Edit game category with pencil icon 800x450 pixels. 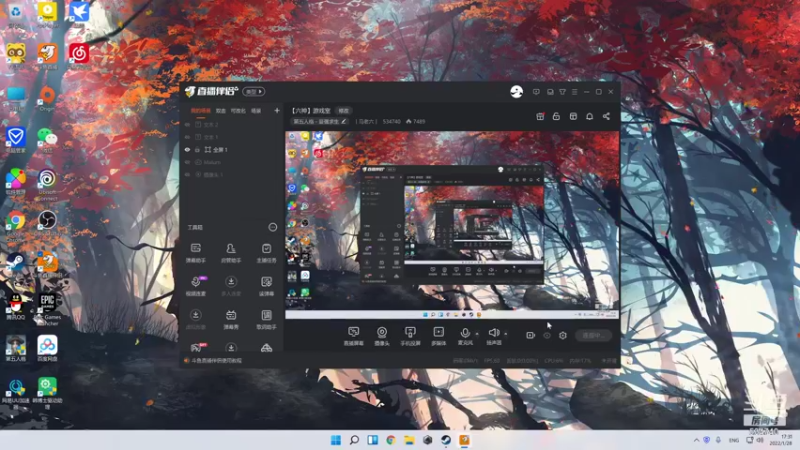344,121
